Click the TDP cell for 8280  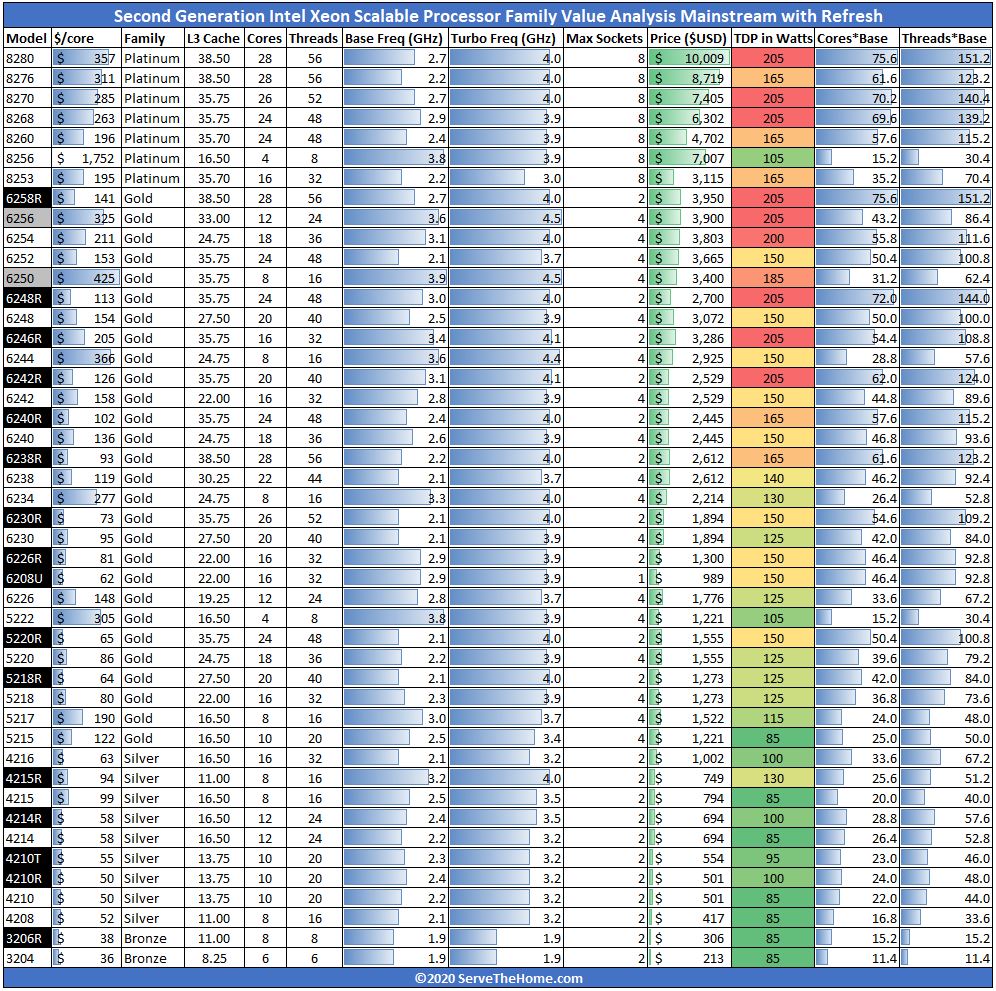click(773, 58)
